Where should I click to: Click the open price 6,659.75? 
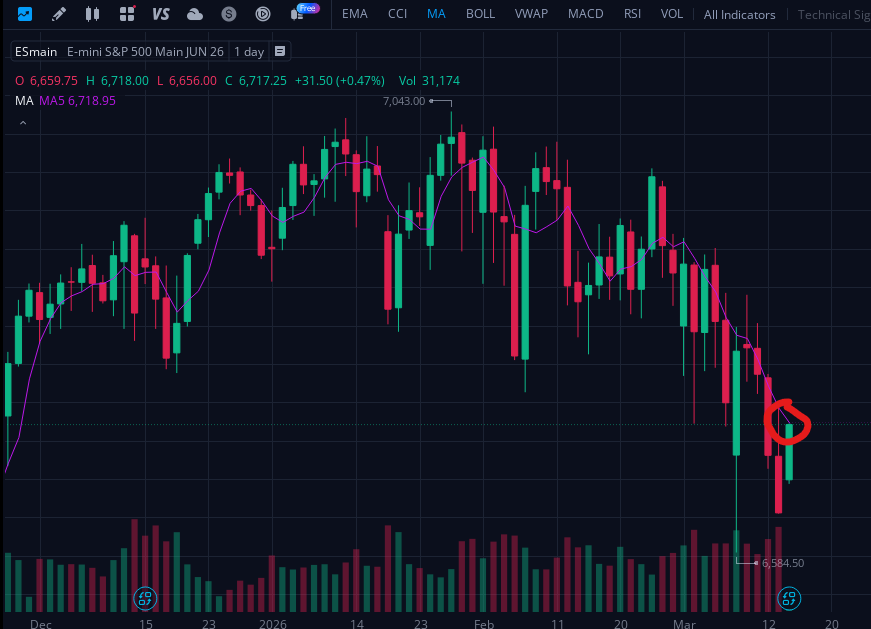(54, 81)
